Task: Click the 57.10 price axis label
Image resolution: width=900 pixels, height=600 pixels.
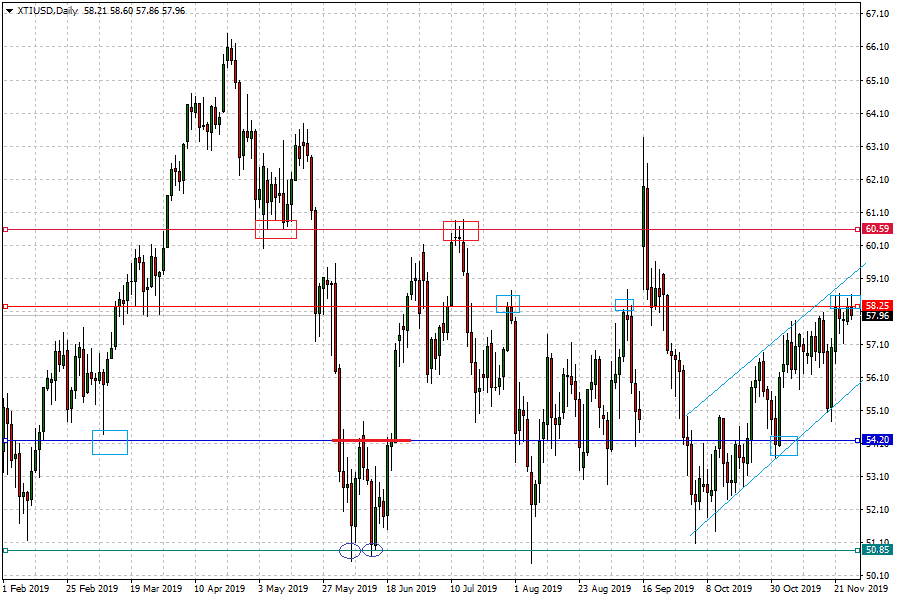Action: [877, 345]
